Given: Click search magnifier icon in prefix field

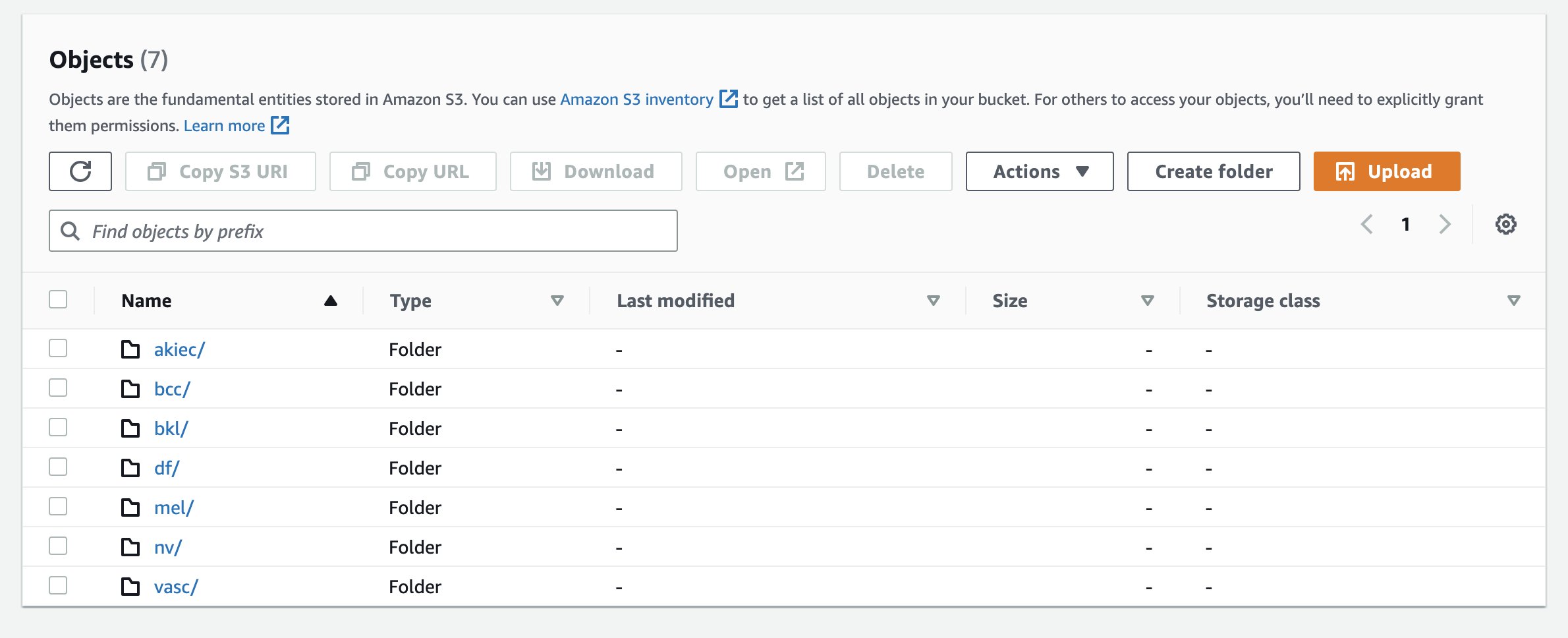Looking at the screenshot, I should (x=70, y=231).
